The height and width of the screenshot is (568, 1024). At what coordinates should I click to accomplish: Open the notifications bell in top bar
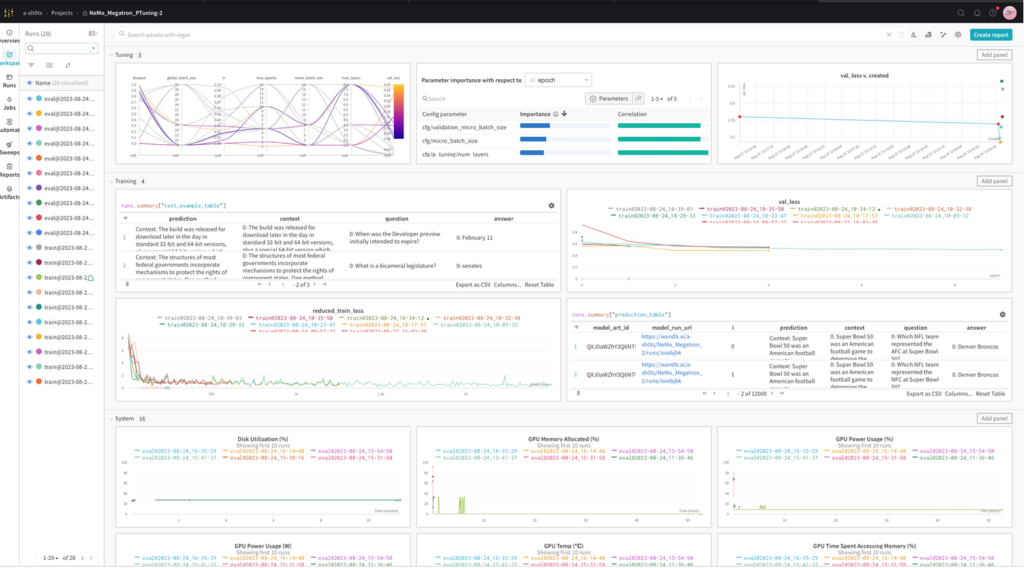coord(977,12)
